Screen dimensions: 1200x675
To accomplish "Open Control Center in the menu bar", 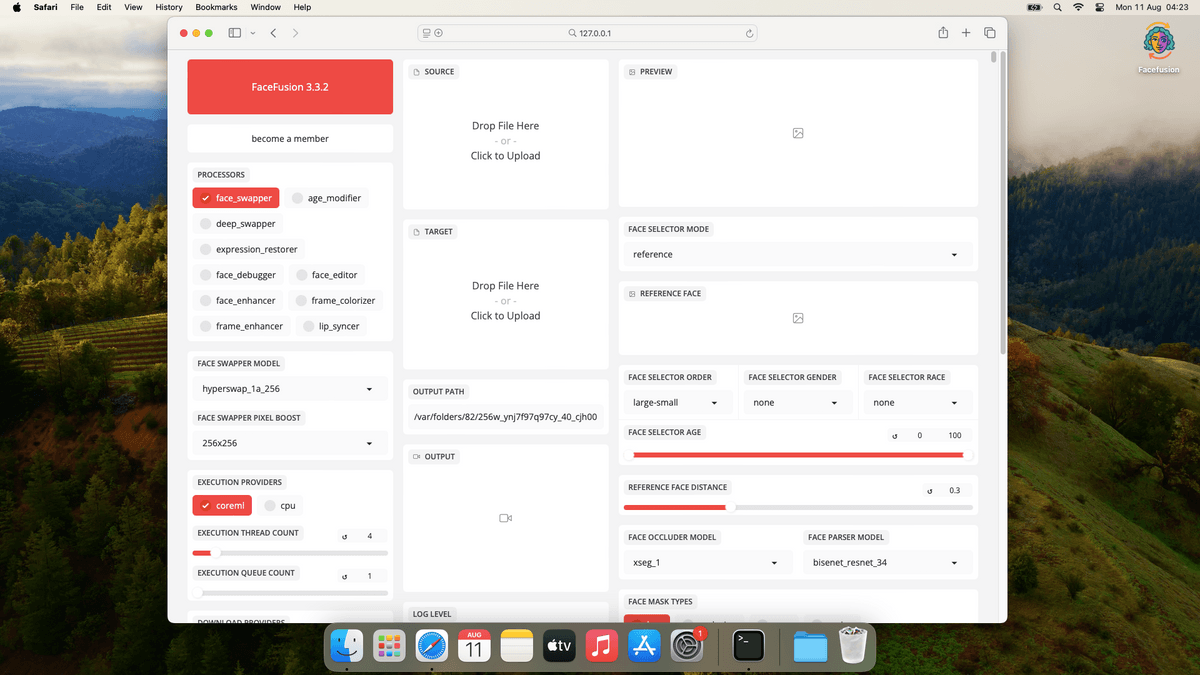I will coord(1101,7).
